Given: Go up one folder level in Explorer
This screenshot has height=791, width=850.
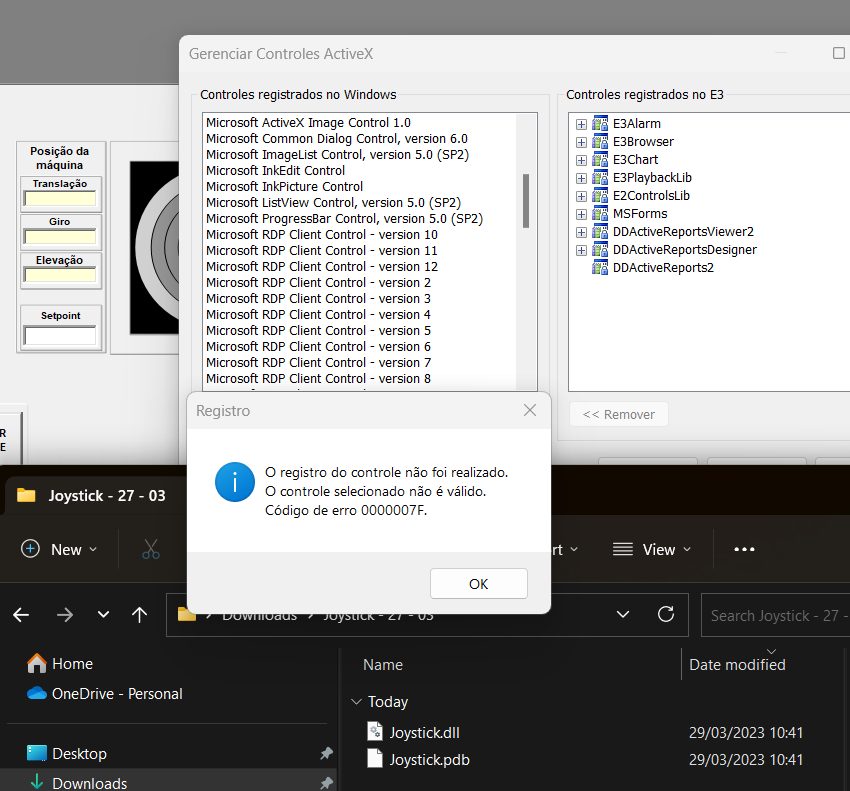Looking at the screenshot, I should click(x=139, y=615).
